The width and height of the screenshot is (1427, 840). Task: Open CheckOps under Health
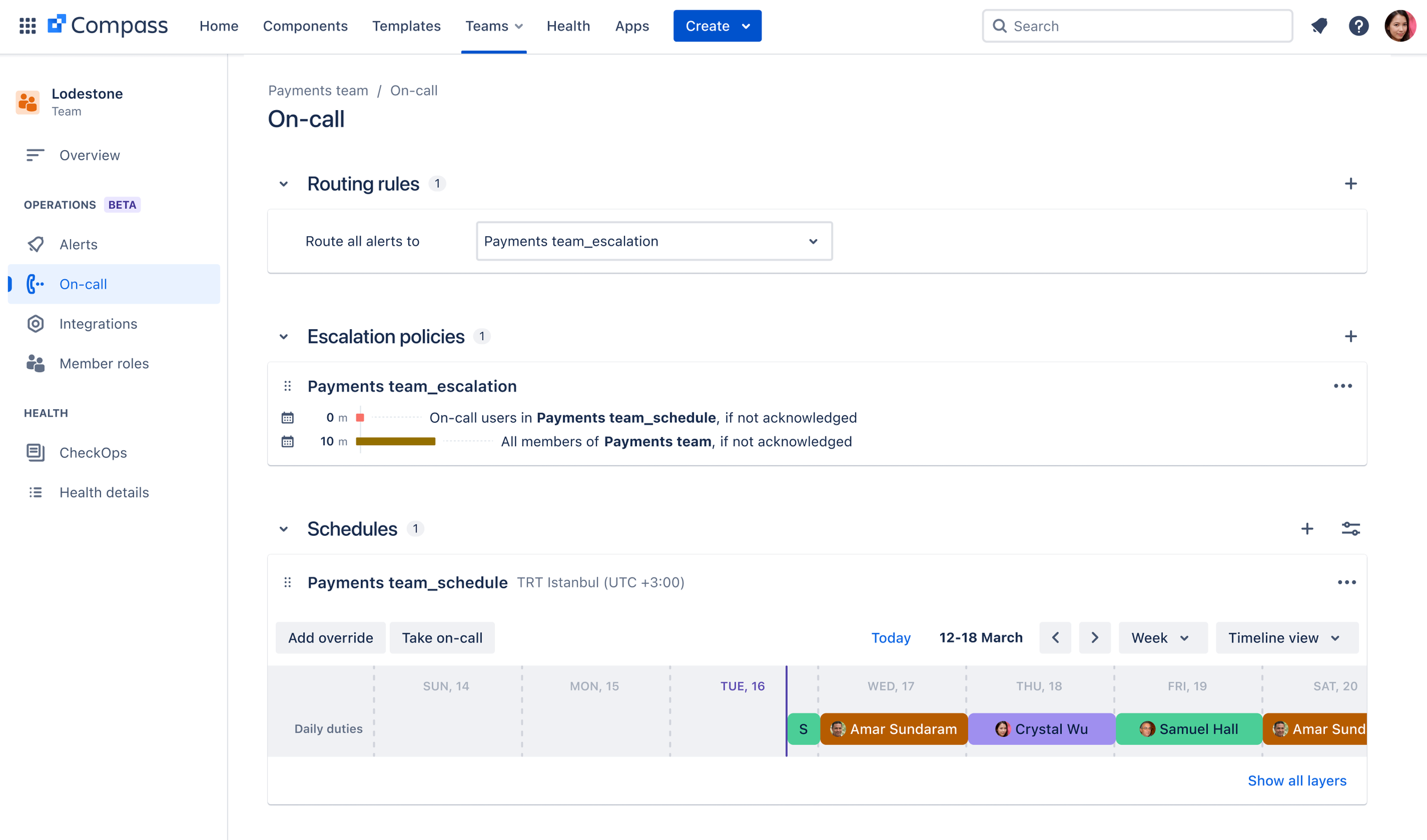[93, 453]
